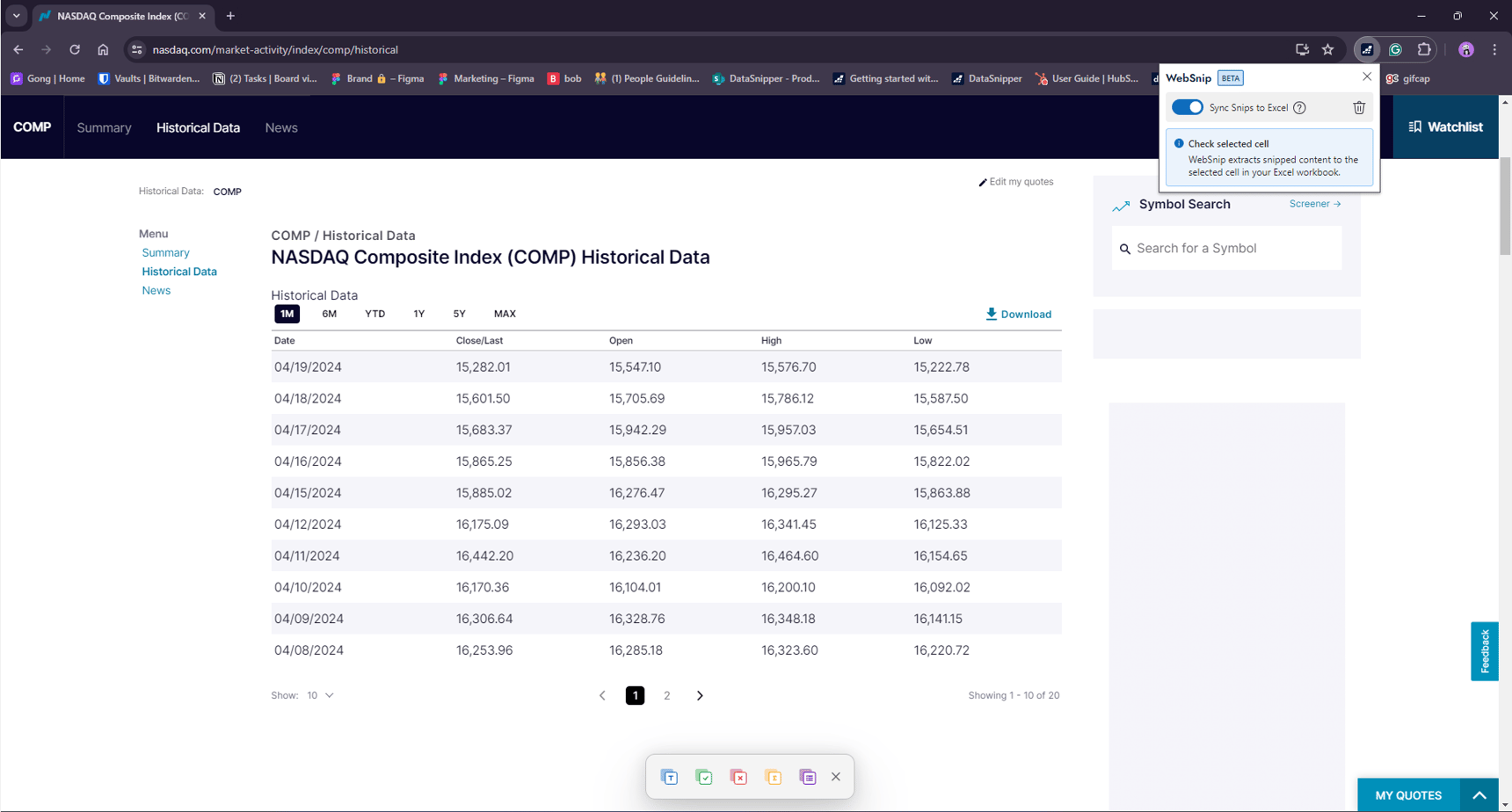Open the Show 10 rows dropdown
Image resolution: width=1512 pixels, height=812 pixels.
pyautogui.click(x=320, y=695)
